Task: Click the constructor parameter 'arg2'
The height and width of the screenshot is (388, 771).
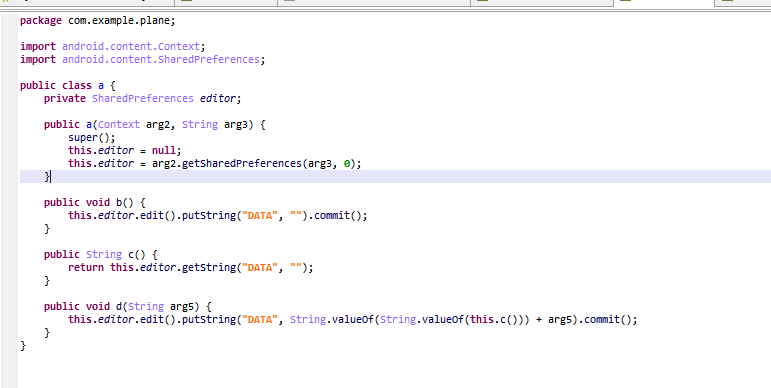Action: (158, 124)
